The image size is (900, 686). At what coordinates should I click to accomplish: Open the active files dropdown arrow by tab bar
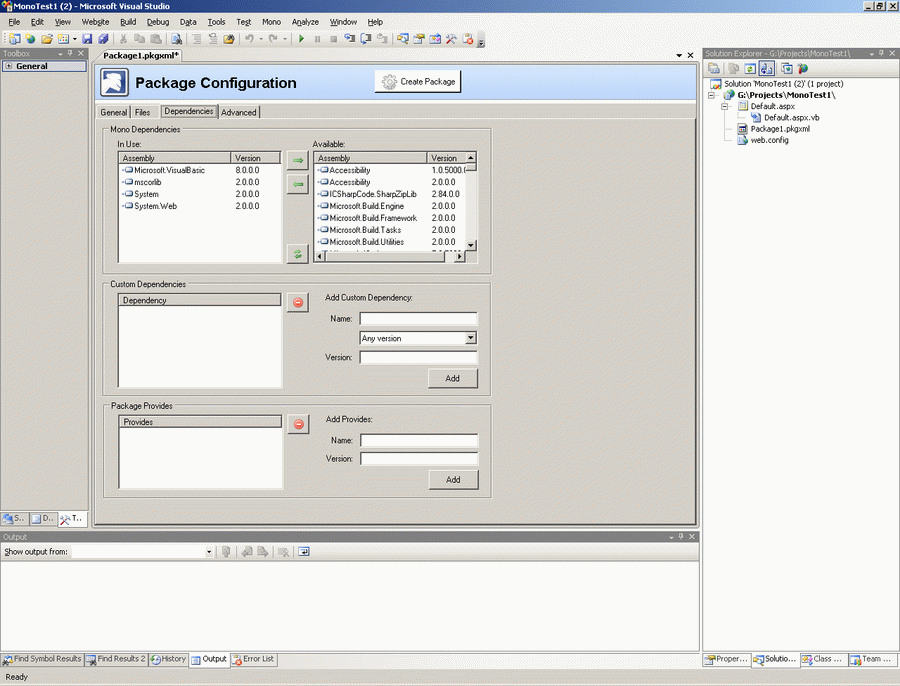pyautogui.click(x=679, y=55)
